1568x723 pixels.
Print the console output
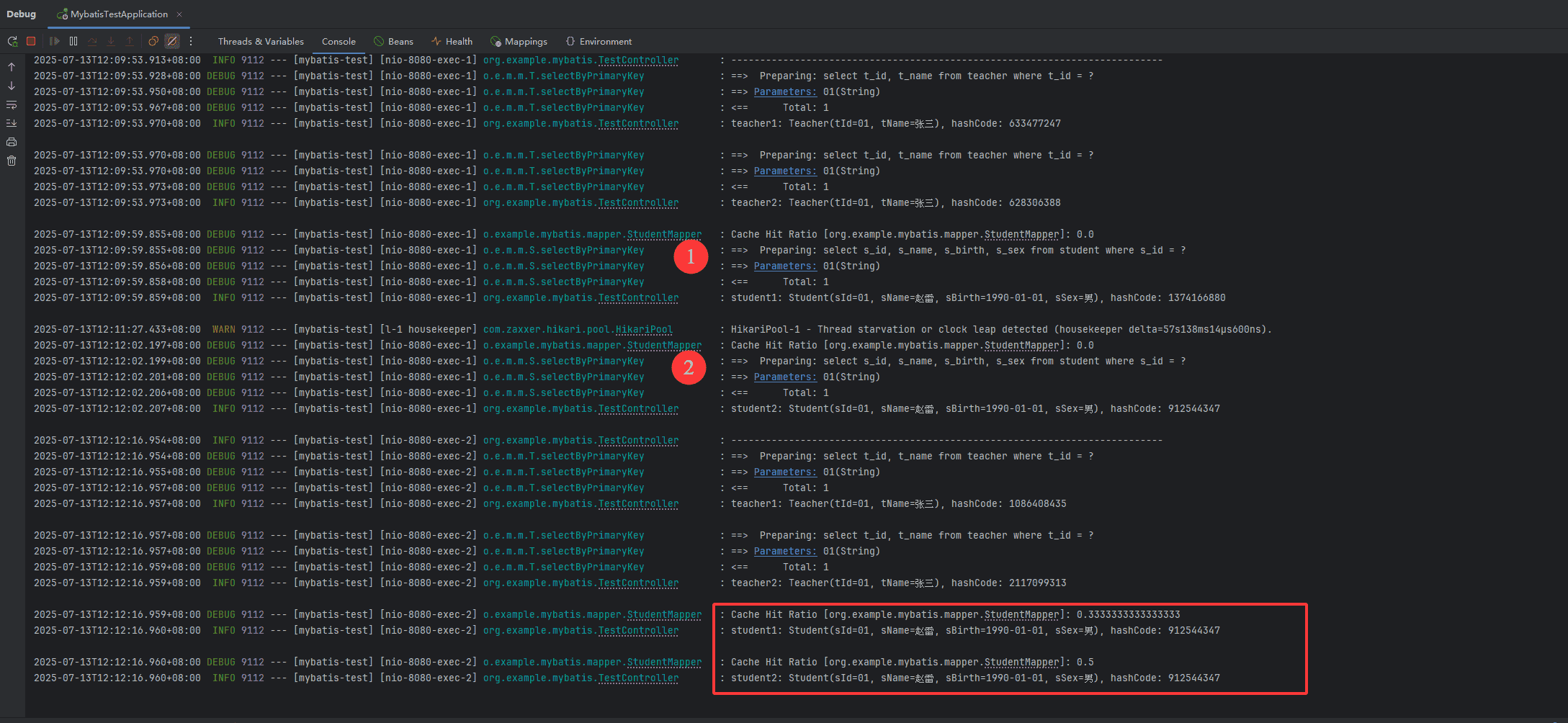click(x=12, y=142)
